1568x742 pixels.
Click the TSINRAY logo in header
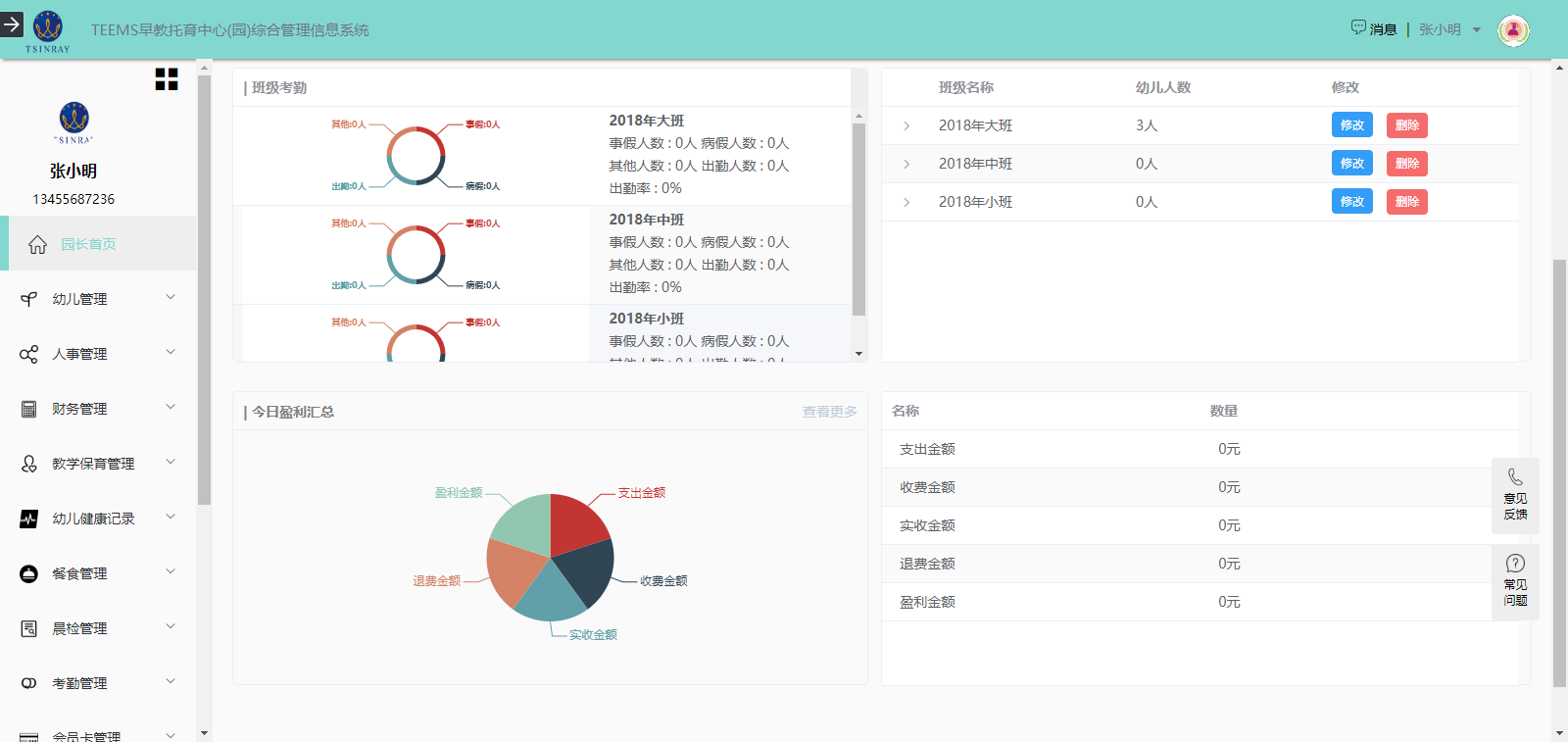click(x=47, y=31)
